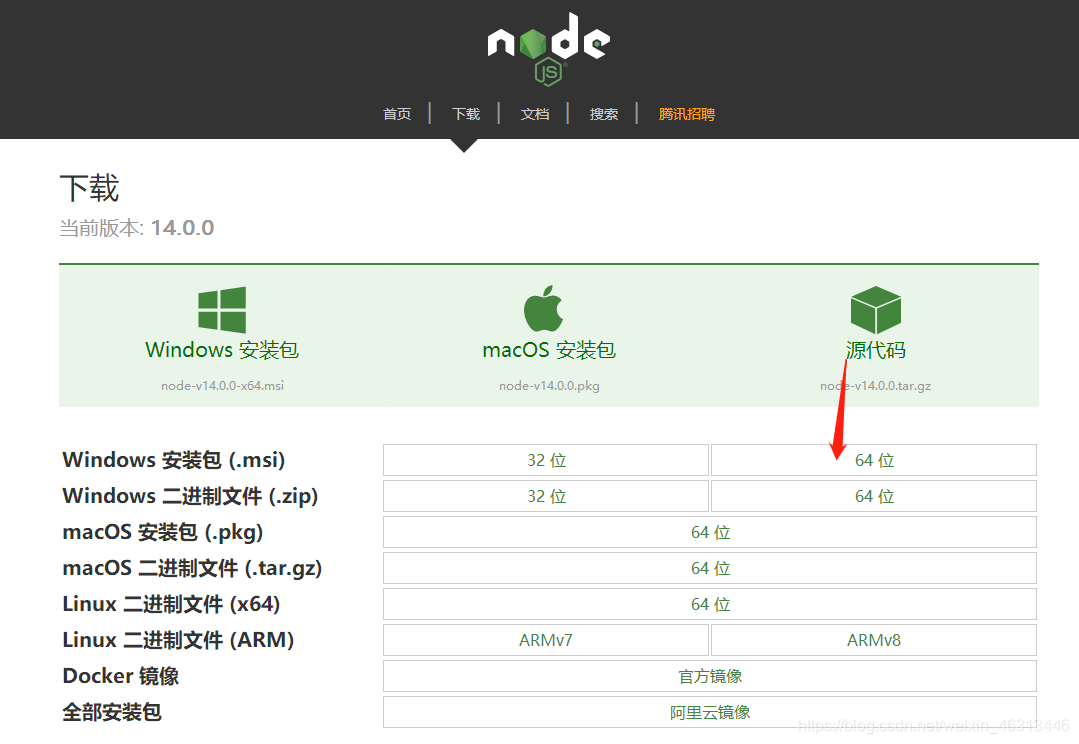Click the Node.js logo in the header
1079x744 pixels.
tap(548, 49)
